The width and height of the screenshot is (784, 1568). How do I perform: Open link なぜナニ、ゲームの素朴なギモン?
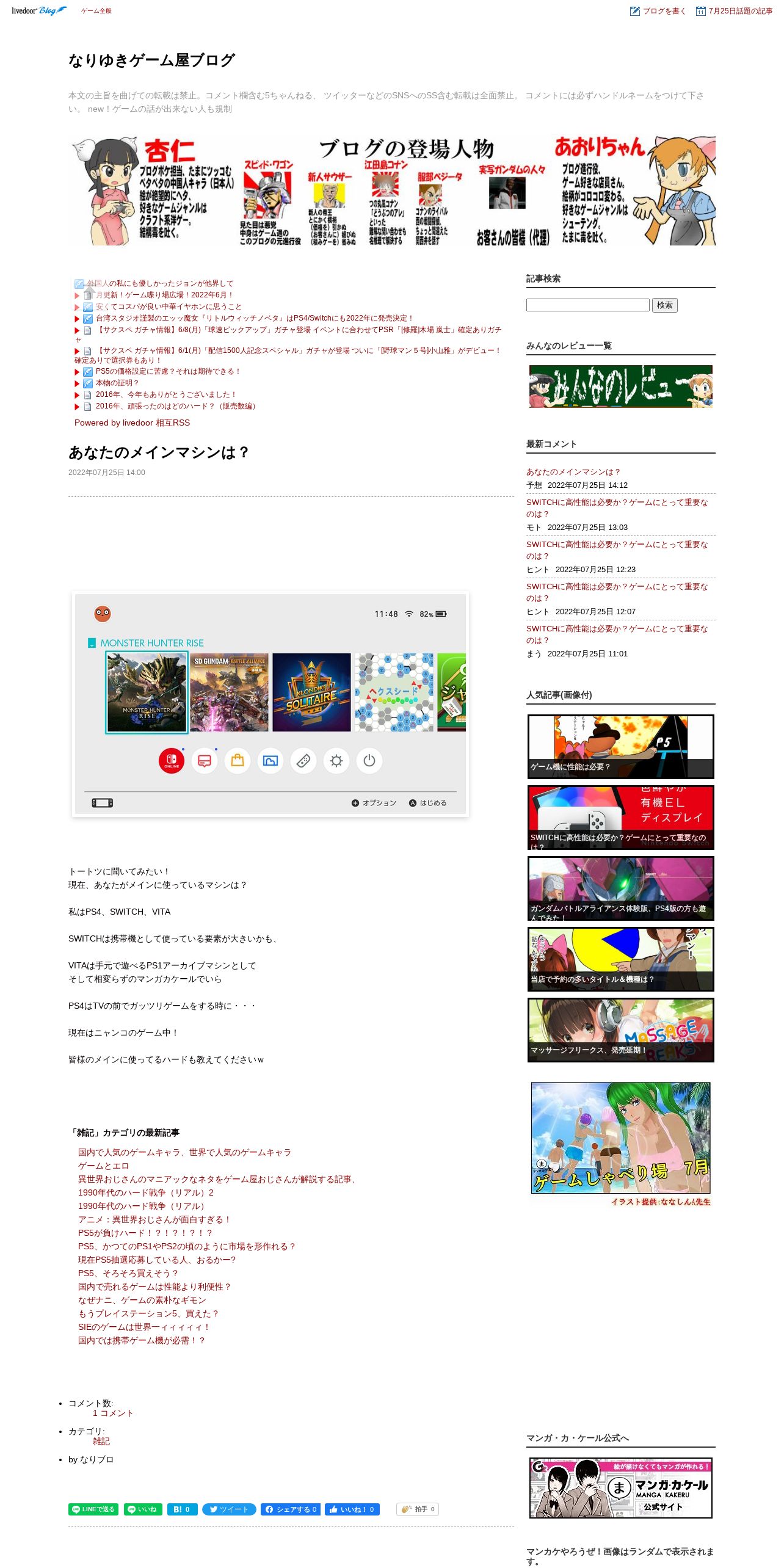pyautogui.click(x=142, y=1300)
